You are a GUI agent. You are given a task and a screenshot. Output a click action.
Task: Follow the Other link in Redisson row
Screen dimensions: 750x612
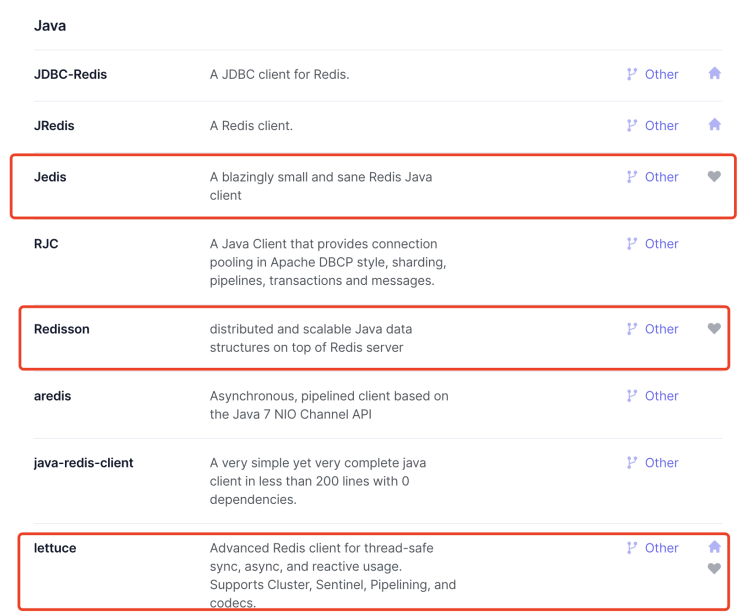tap(662, 329)
